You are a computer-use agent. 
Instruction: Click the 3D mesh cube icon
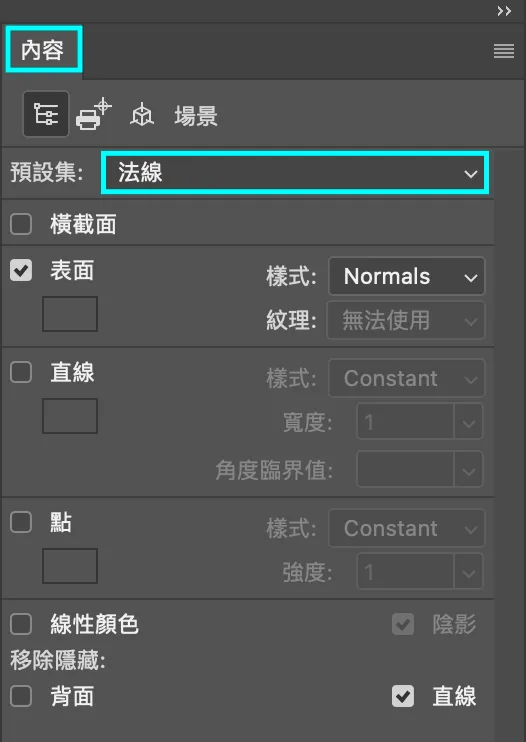(142, 115)
